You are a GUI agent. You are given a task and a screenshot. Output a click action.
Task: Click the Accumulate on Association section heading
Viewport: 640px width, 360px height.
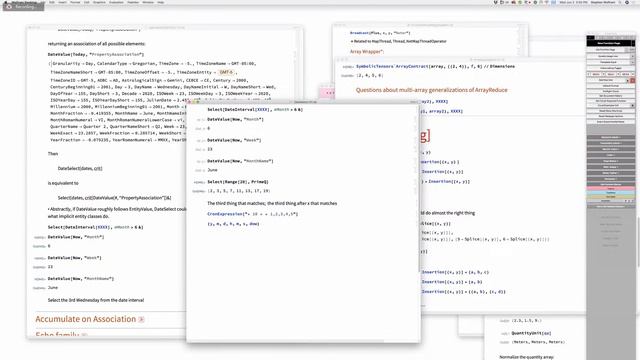(x=85, y=319)
